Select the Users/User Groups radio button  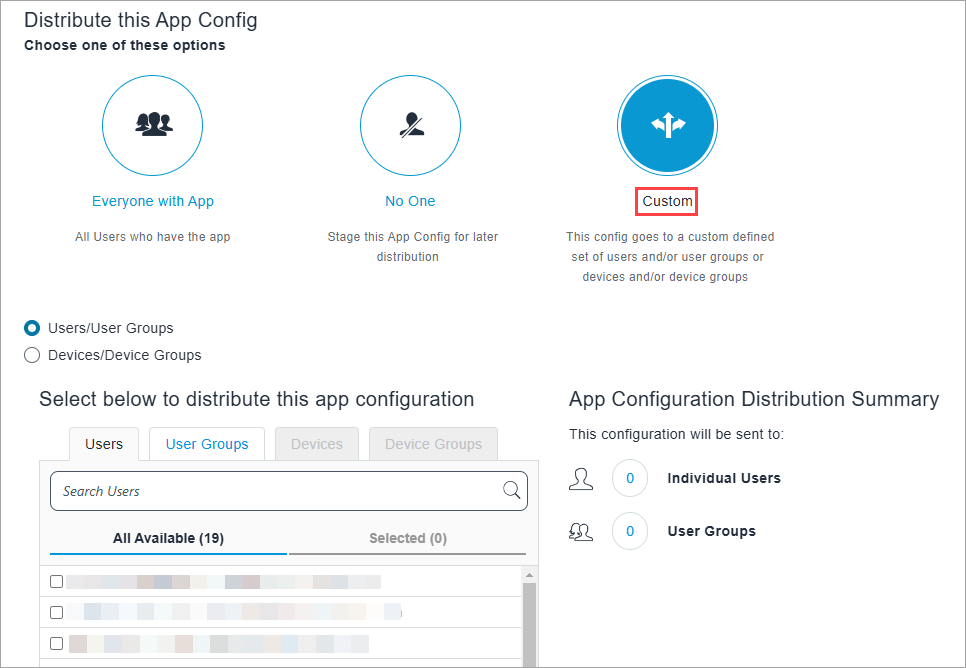(x=31, y=327)
